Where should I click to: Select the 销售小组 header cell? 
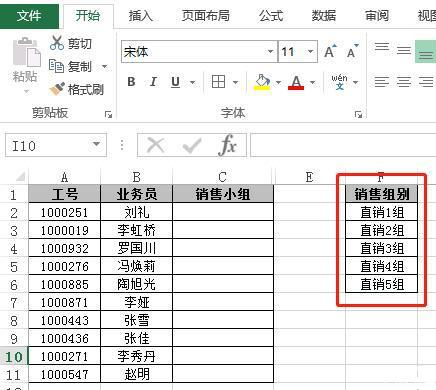point(223,194)
